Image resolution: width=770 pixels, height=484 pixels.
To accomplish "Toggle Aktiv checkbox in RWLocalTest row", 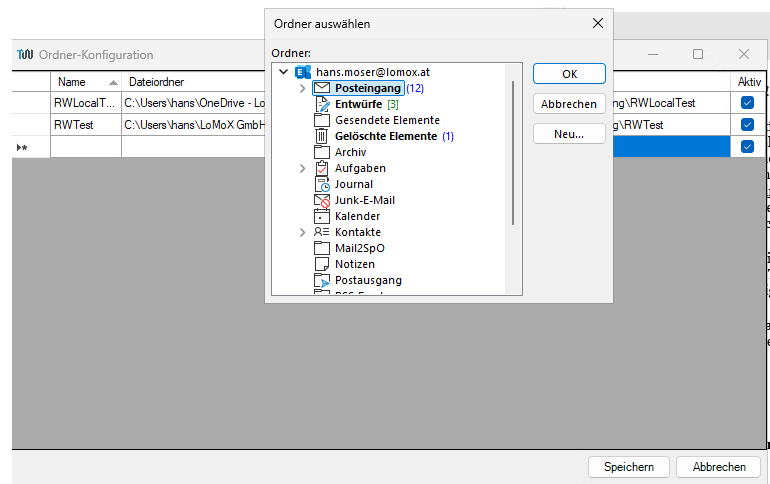I will tap(747, 103).
